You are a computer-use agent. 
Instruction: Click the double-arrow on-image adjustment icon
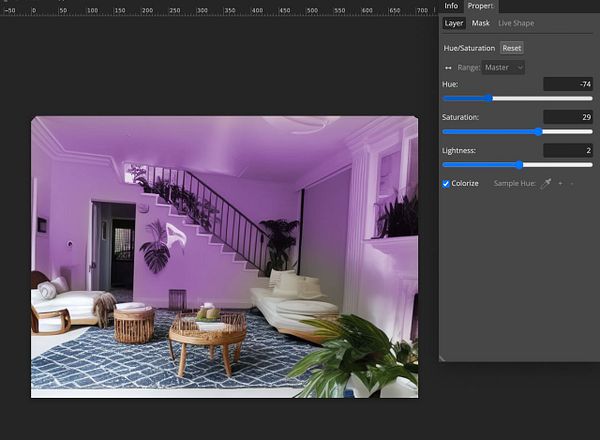(447, 67)
